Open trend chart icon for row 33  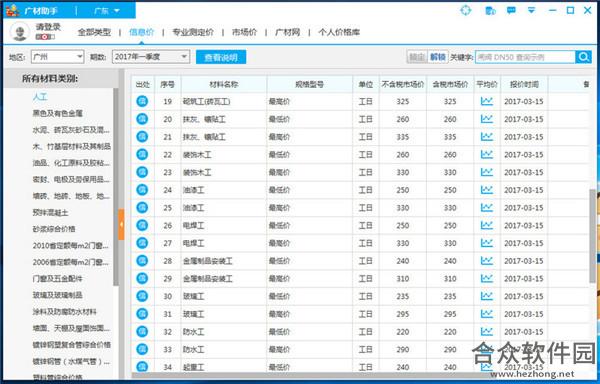[487, 349]
